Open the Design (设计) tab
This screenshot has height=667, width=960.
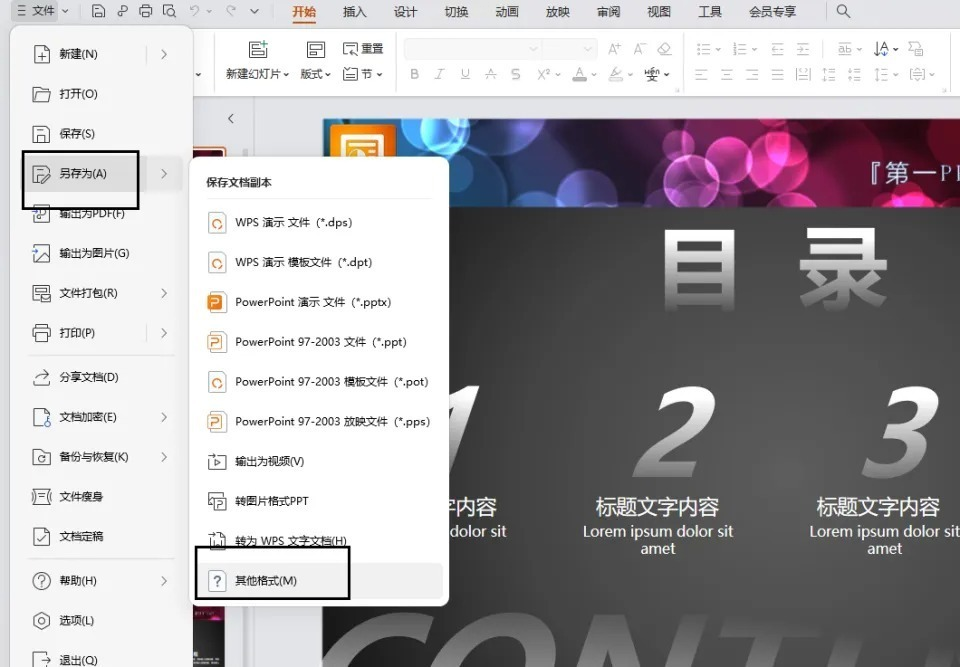tap(405, 12)
